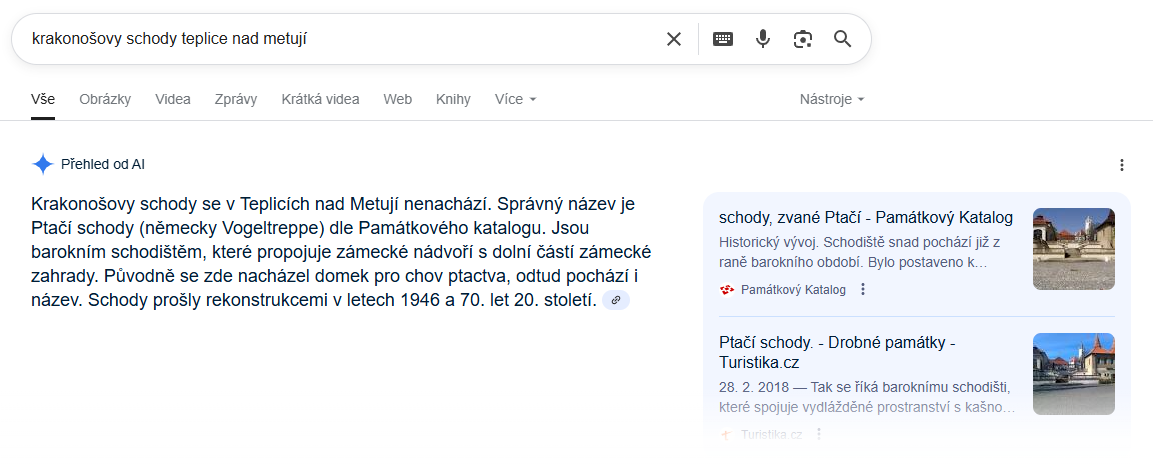Viewport: 1153px width, 464px height.
Task: Clear the search query with X icon
Action: 674,39
